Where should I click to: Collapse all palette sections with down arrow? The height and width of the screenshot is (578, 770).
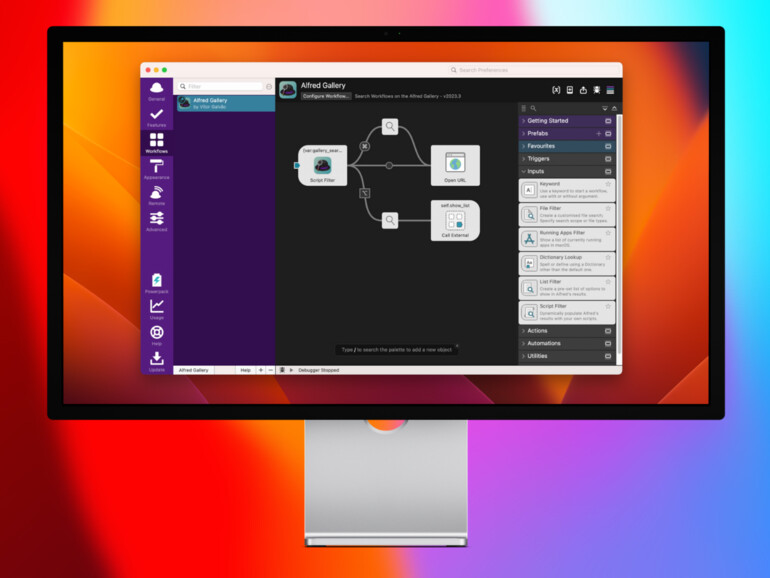tap(605, 108)
